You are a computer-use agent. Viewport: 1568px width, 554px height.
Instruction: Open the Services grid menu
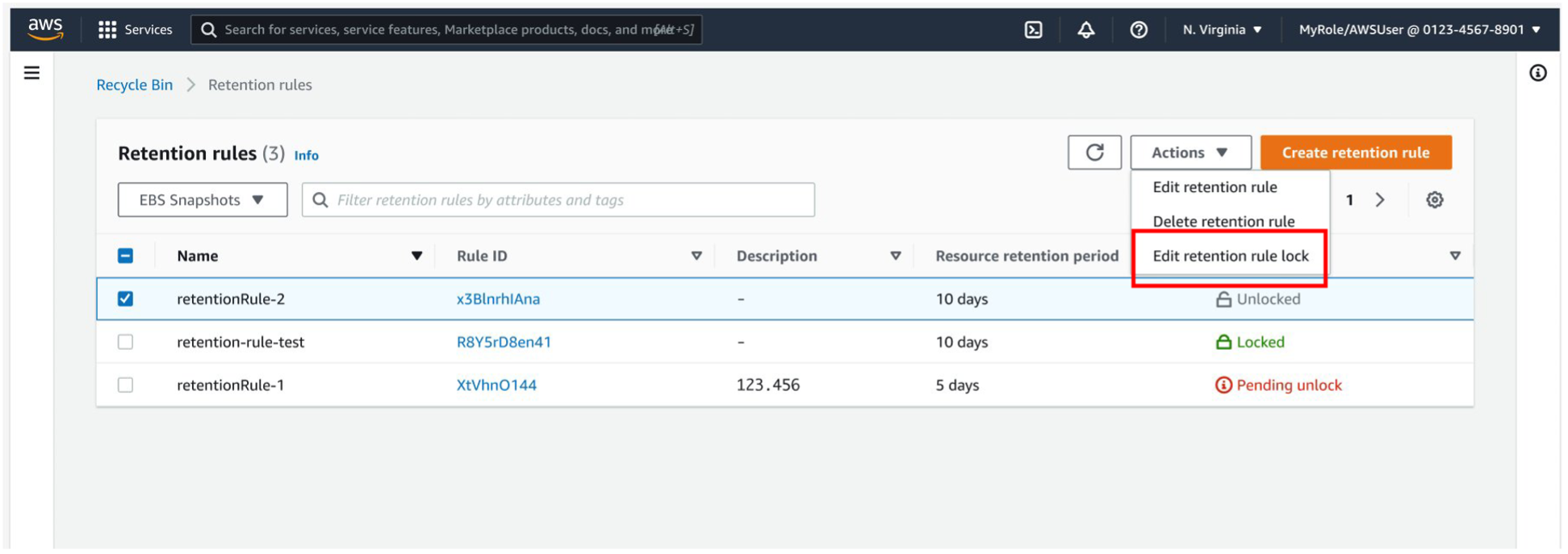[x=135, y=30]
